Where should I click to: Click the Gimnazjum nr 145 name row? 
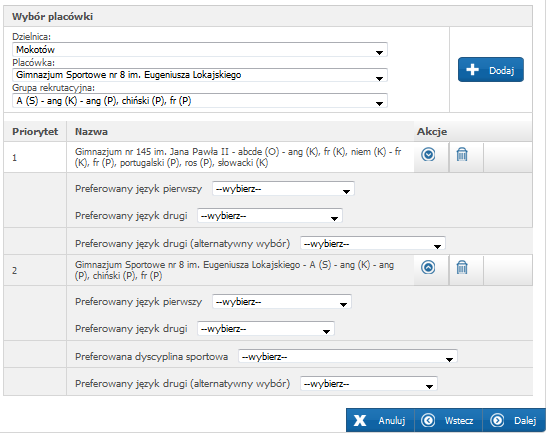click(240, 157)
